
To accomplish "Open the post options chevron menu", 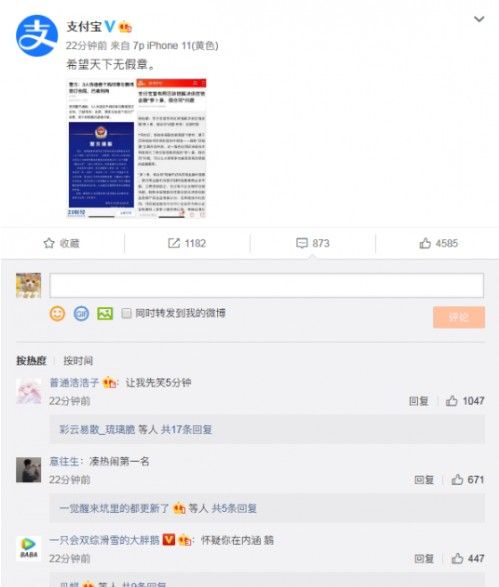I will pyautogui.click(x=479, y=19).
